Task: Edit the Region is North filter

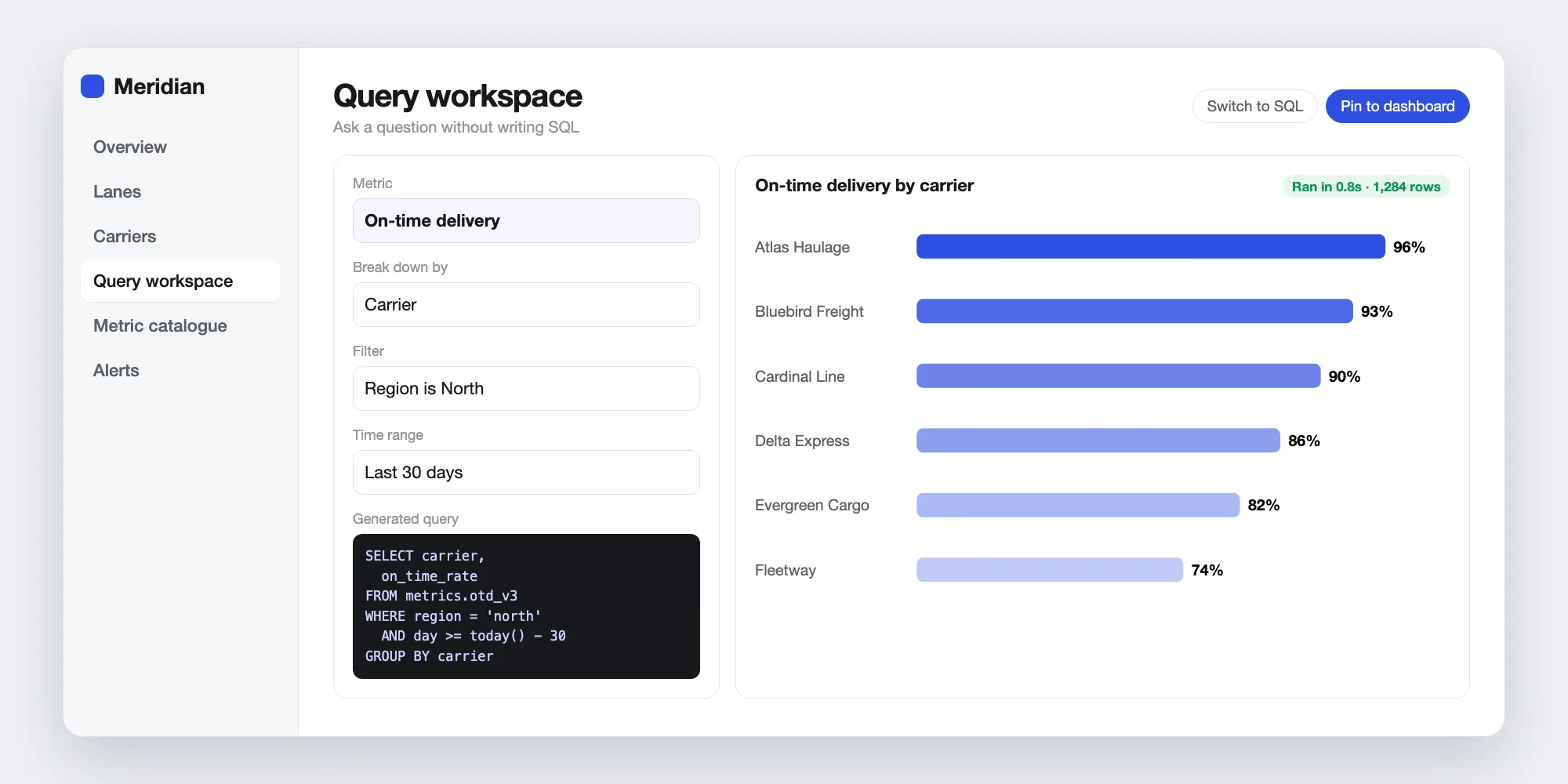Action: click(526, 388)
